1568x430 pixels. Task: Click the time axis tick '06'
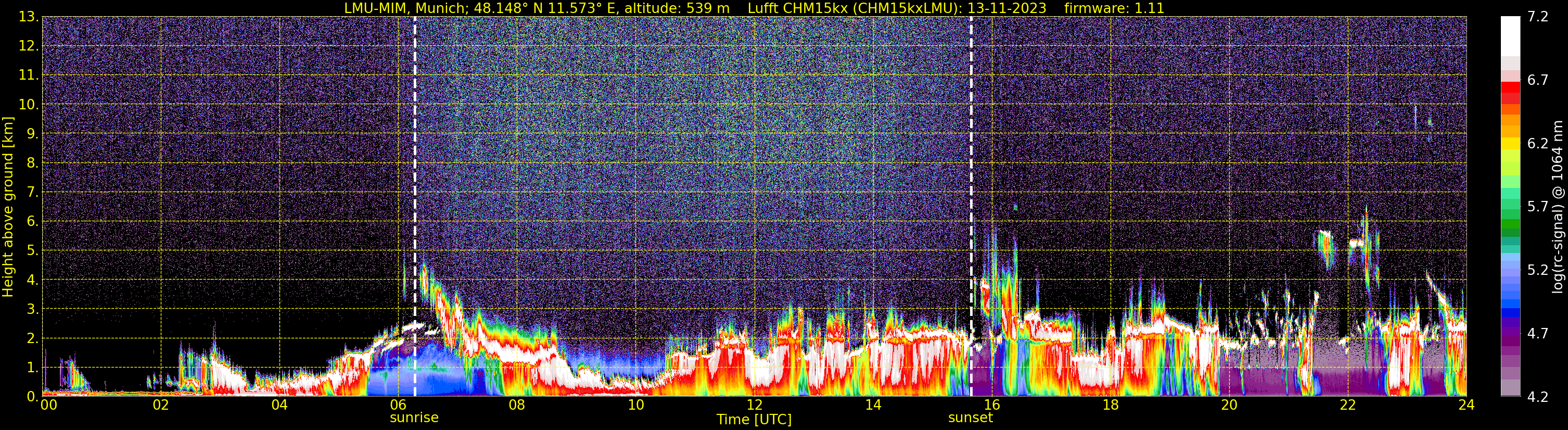tap(398, 404)
